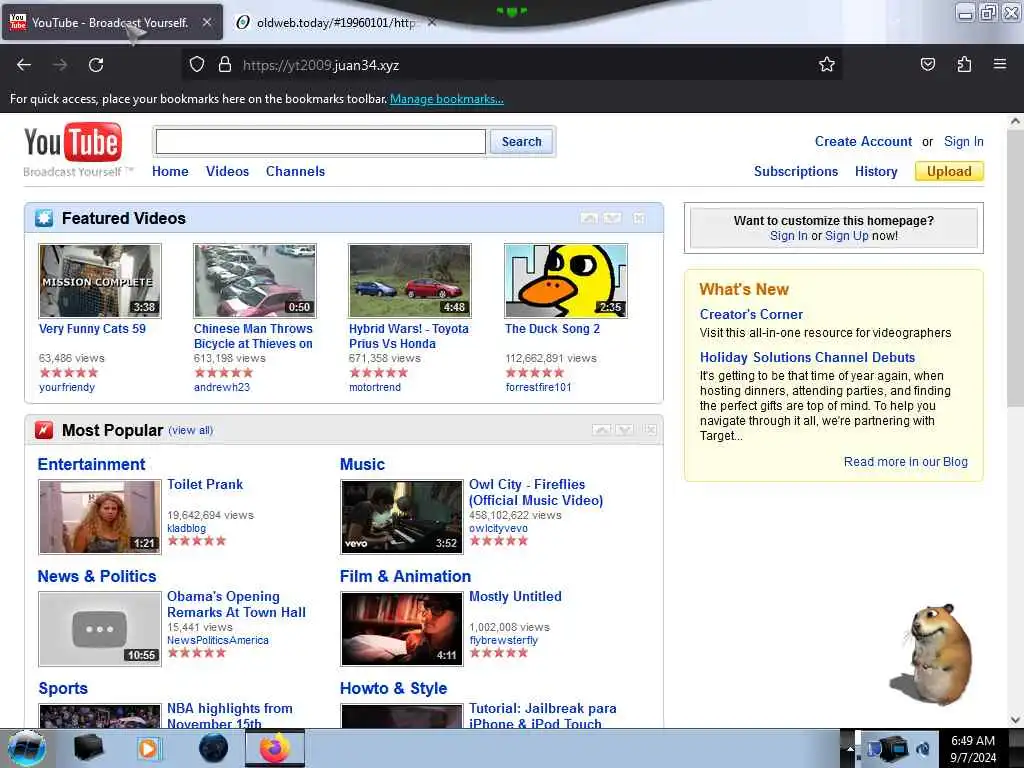Open Creator's Corner link
This screenshot has height=768, width=1024.
[751, 314]
